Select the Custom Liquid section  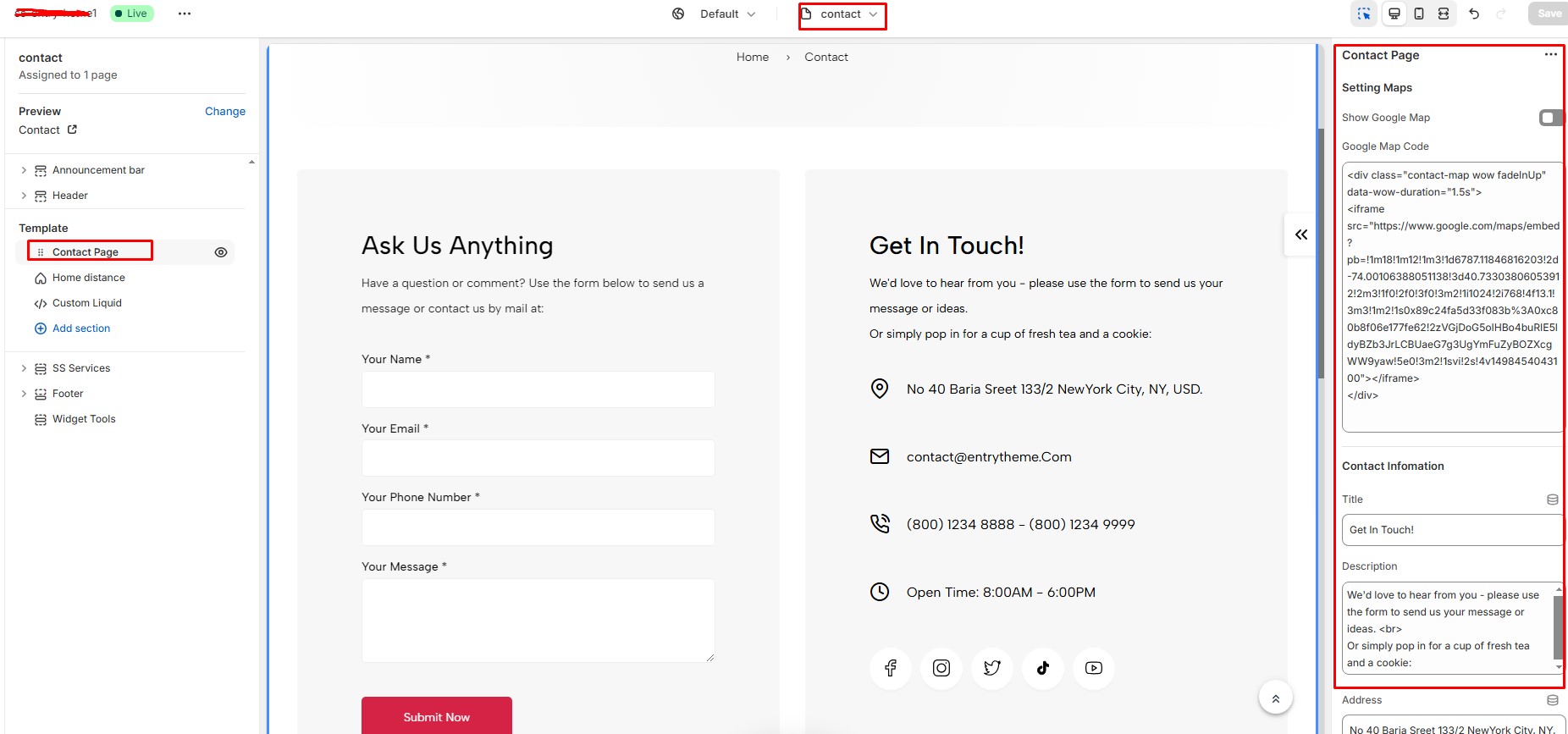click(86, 303)
